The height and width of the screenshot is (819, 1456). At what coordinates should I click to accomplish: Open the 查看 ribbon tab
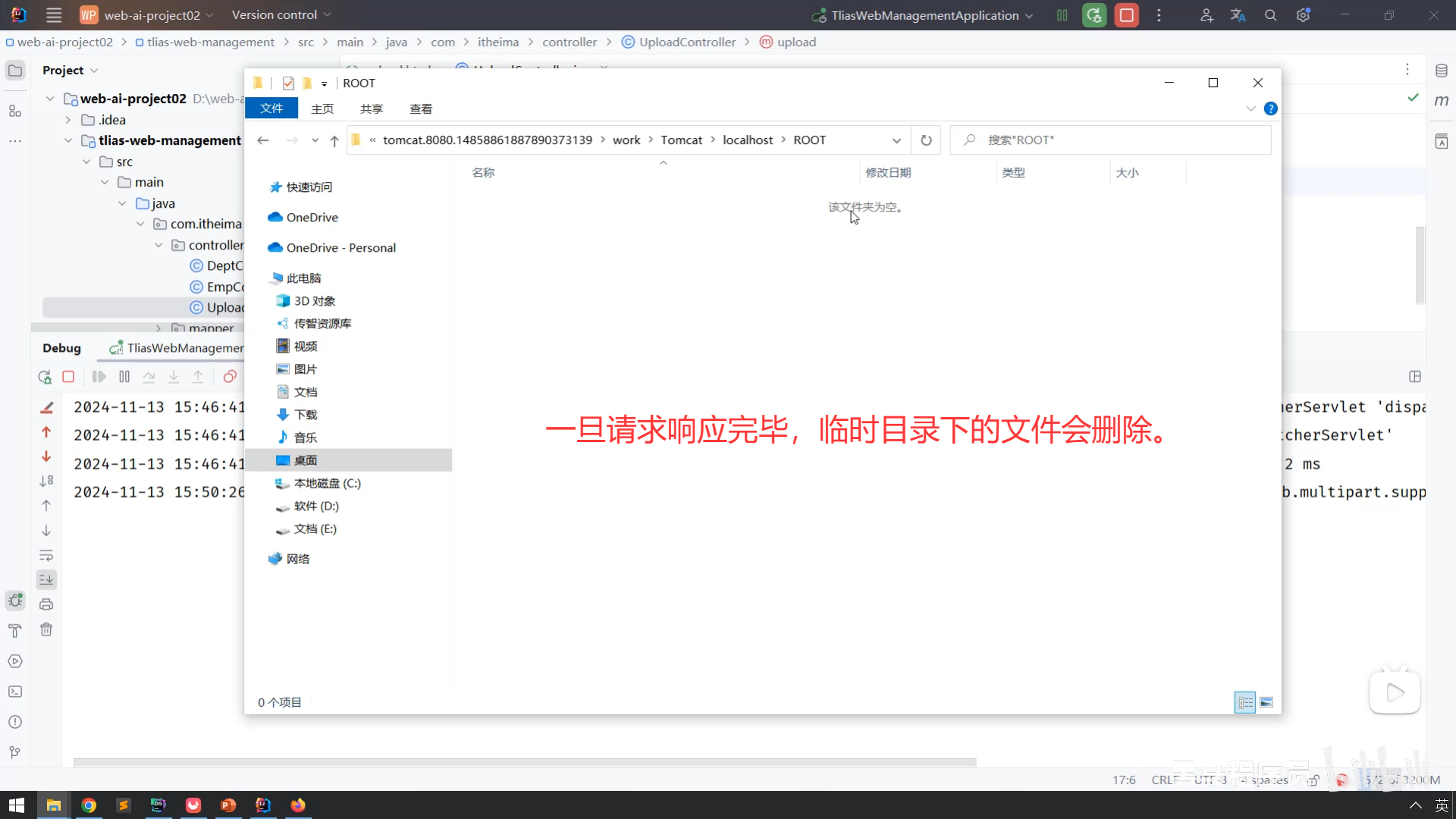(x=421, y=109)
